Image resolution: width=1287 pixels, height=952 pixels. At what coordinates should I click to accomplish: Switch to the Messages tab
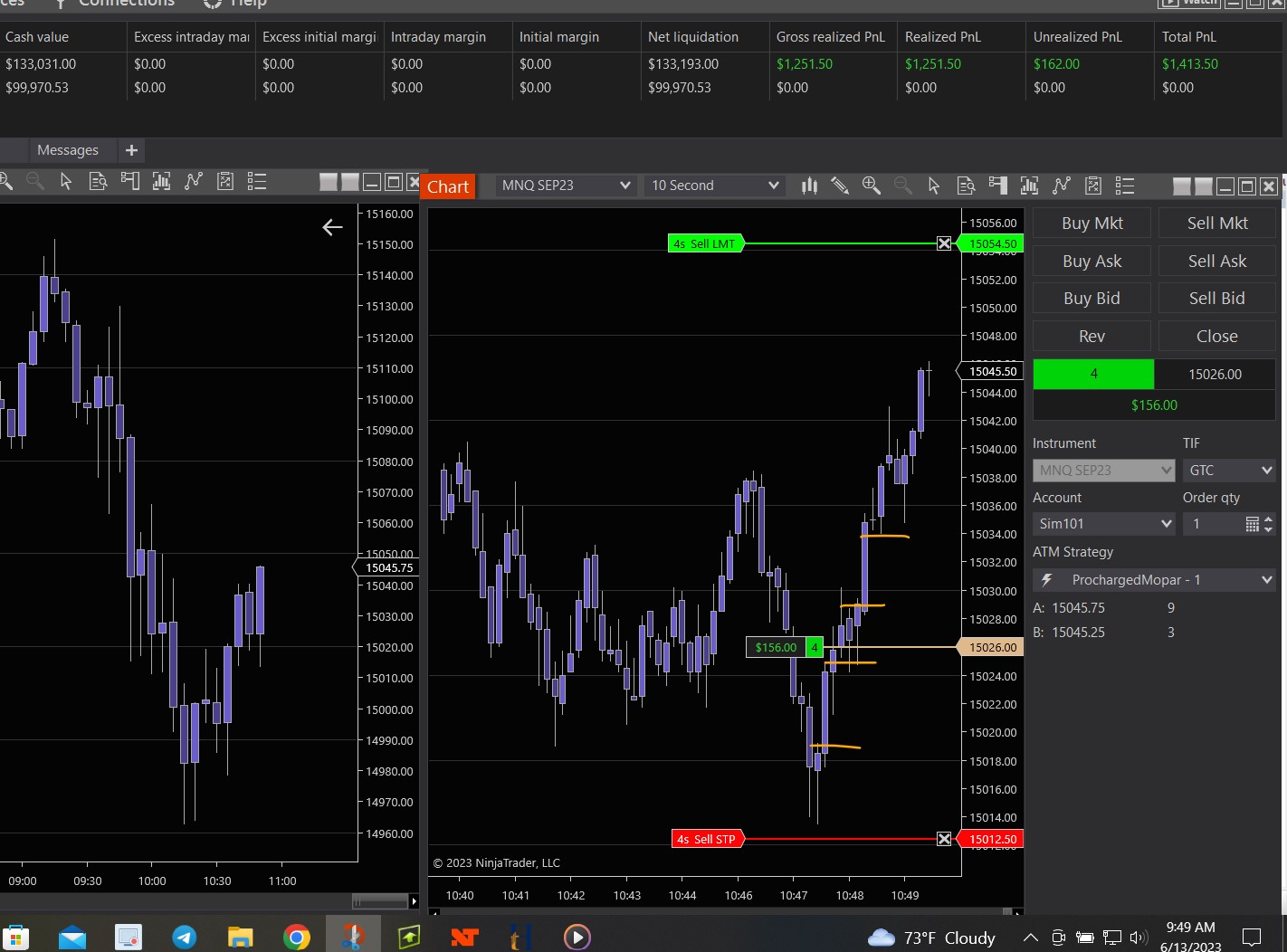pyautogui.click(x=68, y=150)
